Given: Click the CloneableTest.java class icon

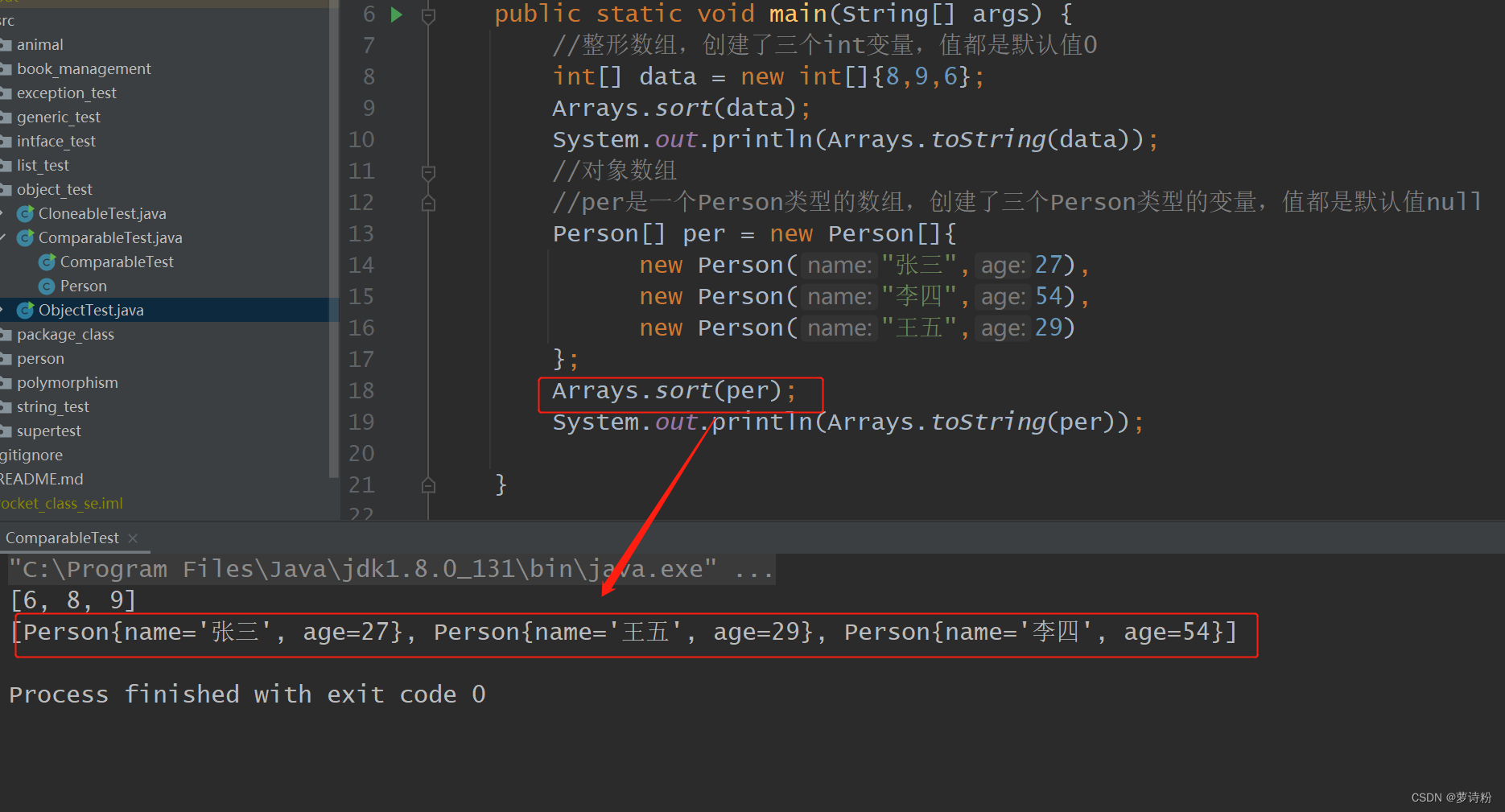Looking at the screenshot, I should click(26, 214).
